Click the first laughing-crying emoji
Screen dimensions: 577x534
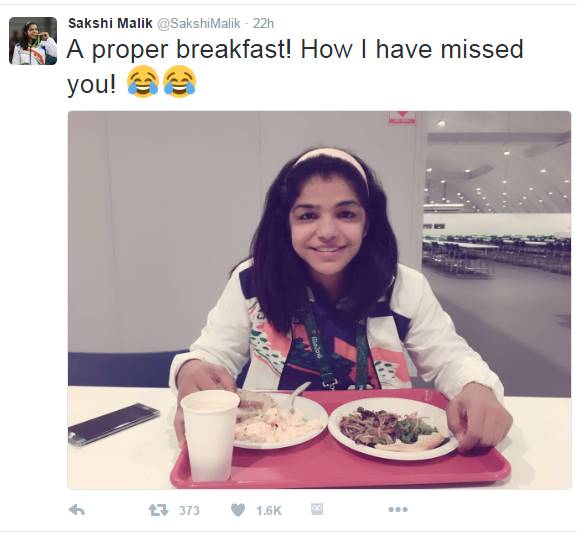143,82
